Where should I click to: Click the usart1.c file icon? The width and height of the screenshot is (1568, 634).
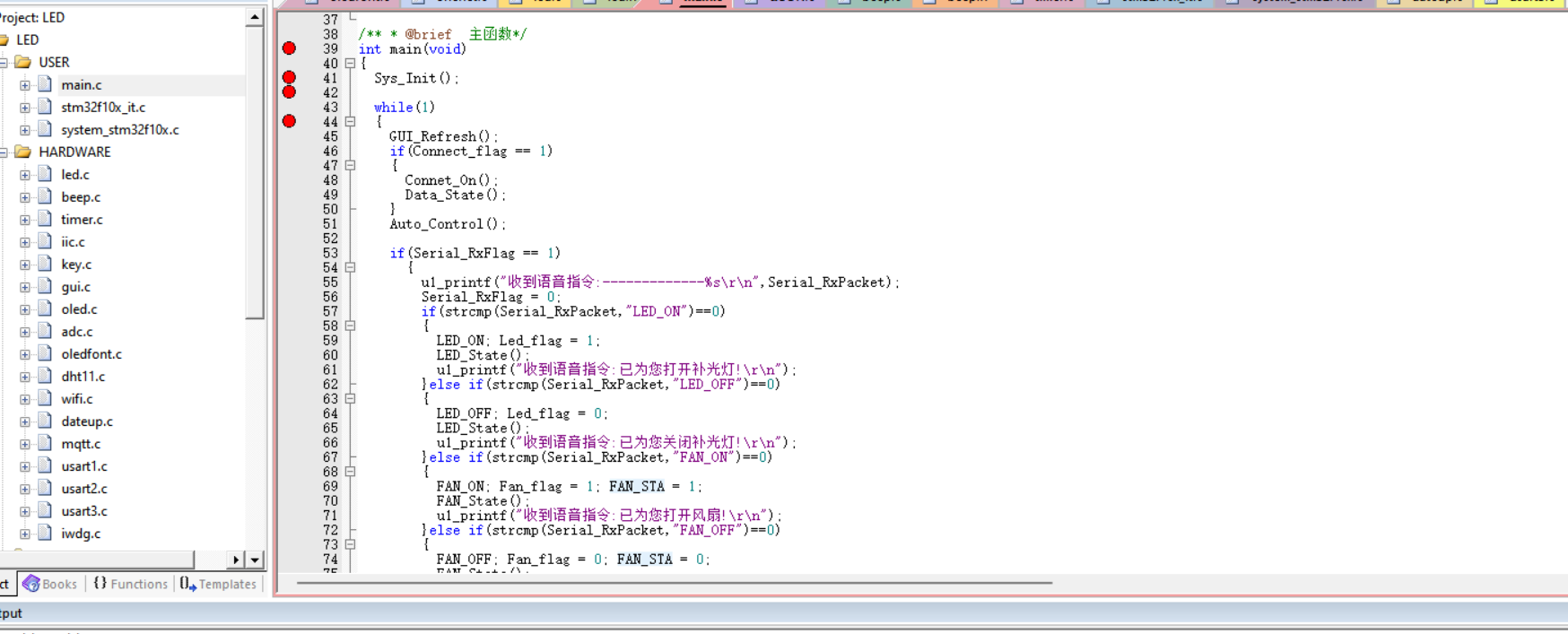pyautogui.click(x=45, y=465)
